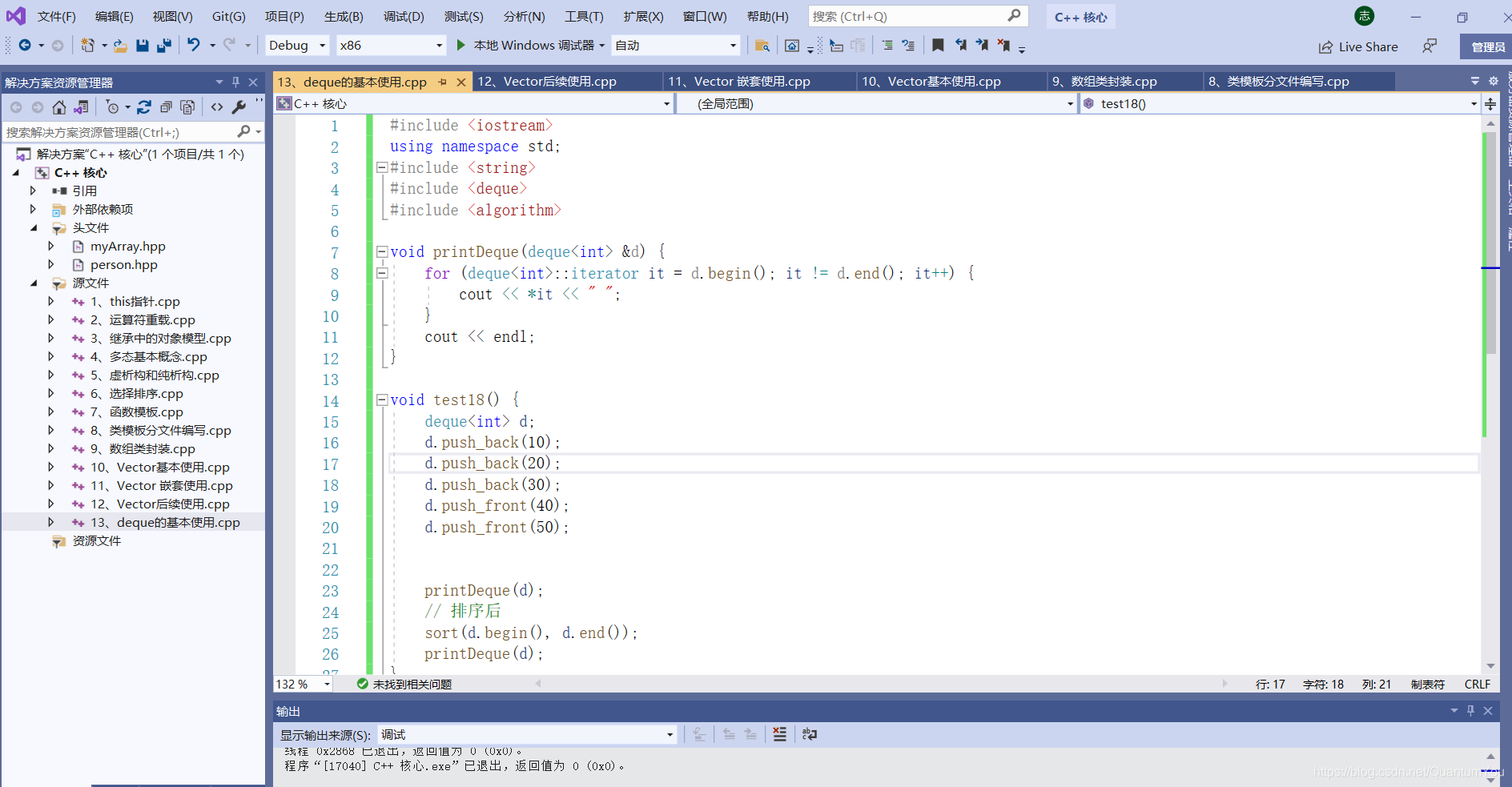Undo the last edit
The image size is (1512, 787).
(x=194, y=45)
